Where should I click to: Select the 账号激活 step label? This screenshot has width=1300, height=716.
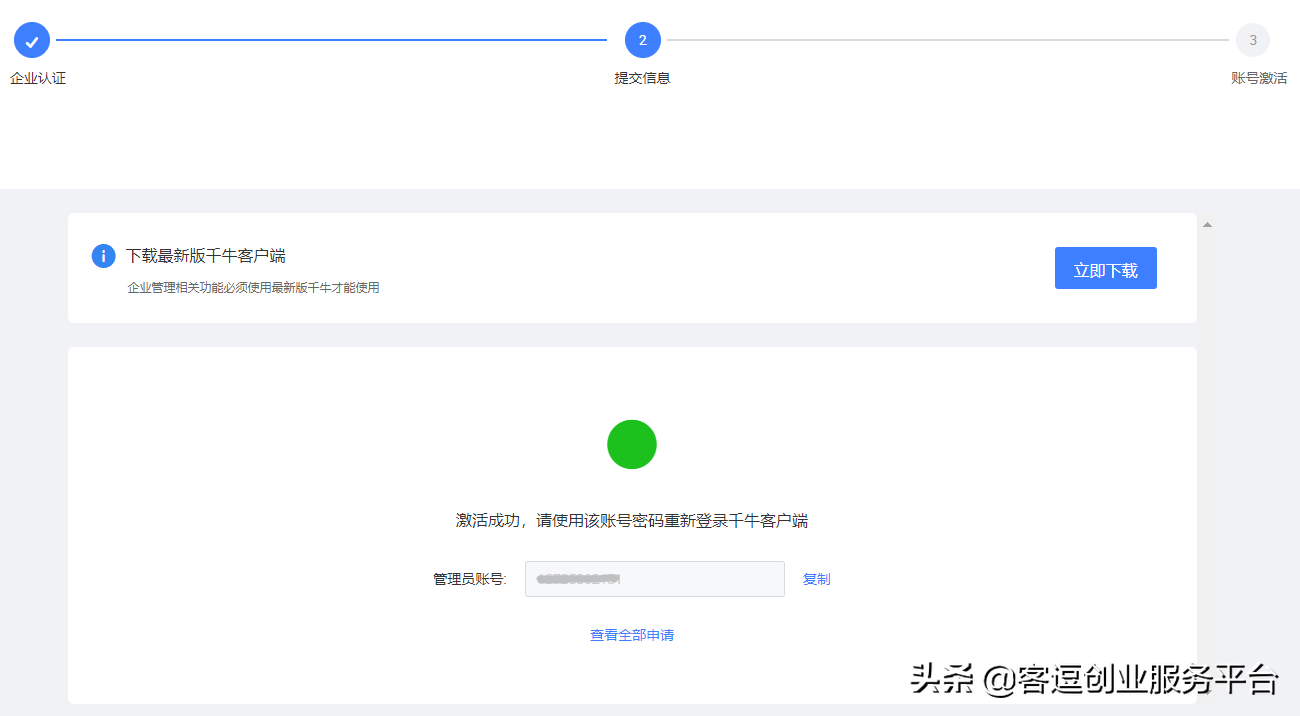point(1261,77)
